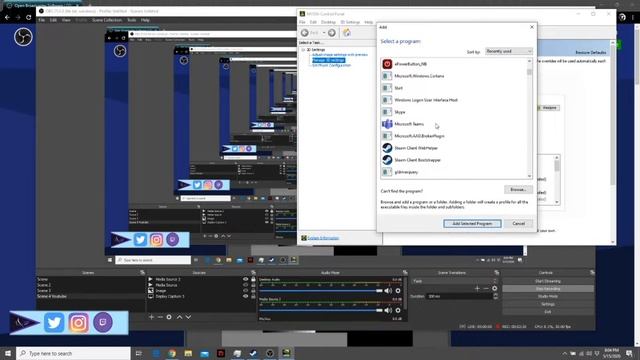Toggle visibility of the Media Source row
640x360 pixels.
(245, 285)
